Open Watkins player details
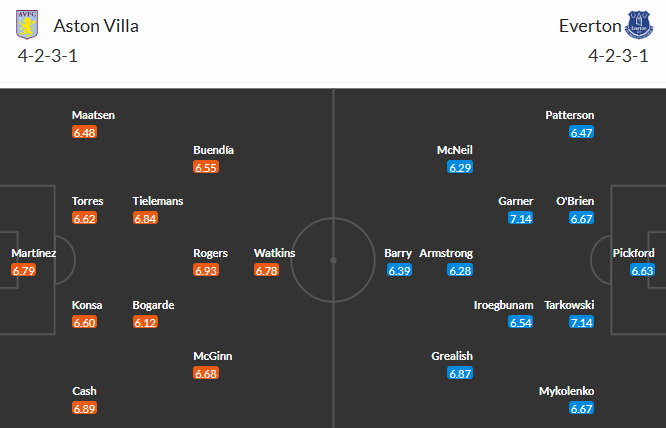Viewport: 666px width, 428px height. coord(274,253)
